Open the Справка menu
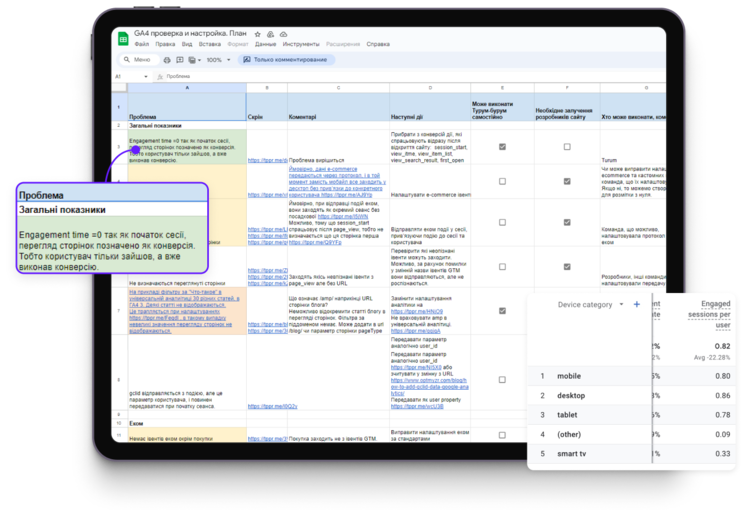 378,44
